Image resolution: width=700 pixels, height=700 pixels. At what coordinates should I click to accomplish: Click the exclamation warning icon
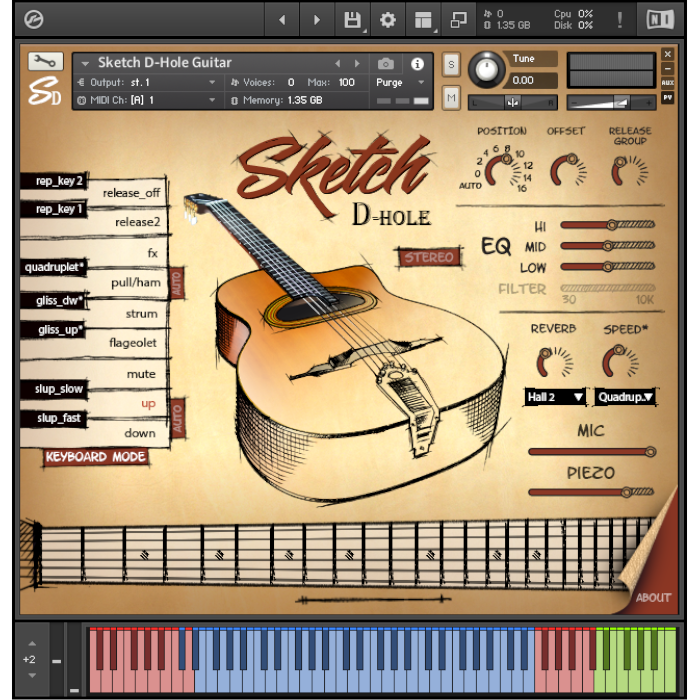pos(620,20)
